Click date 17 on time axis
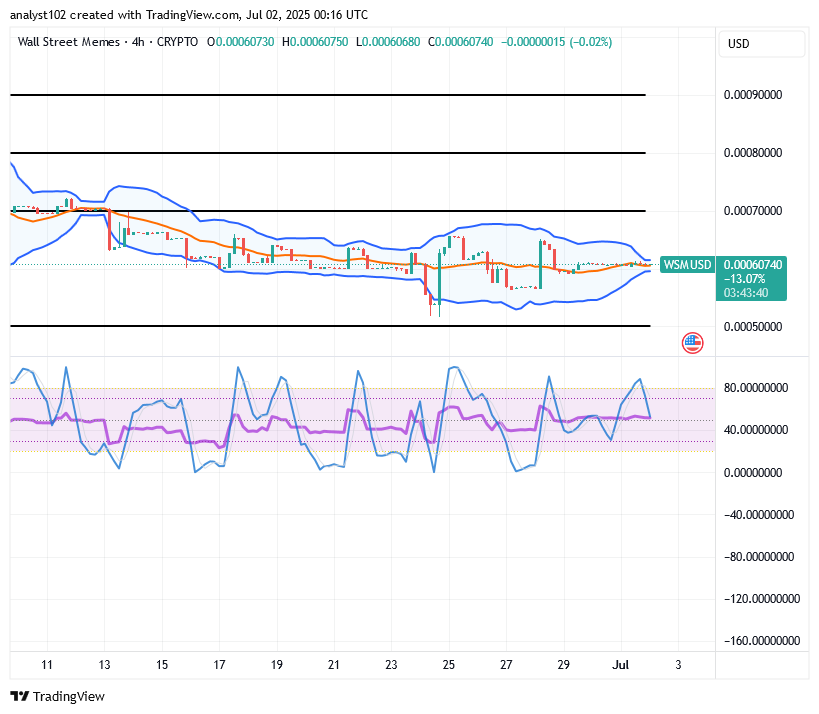 pos(219,664)
